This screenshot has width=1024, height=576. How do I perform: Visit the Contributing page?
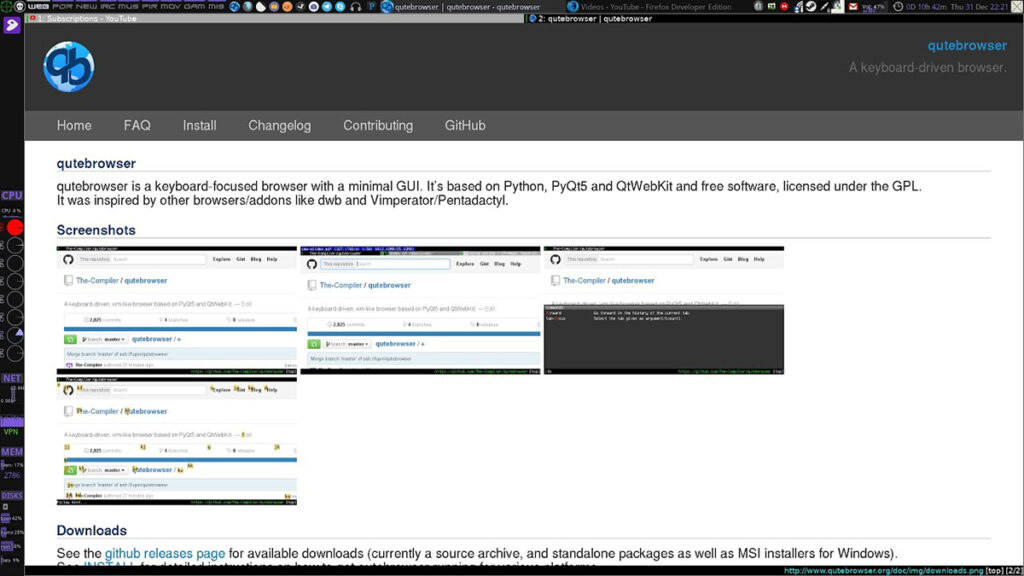pos(378,125)
